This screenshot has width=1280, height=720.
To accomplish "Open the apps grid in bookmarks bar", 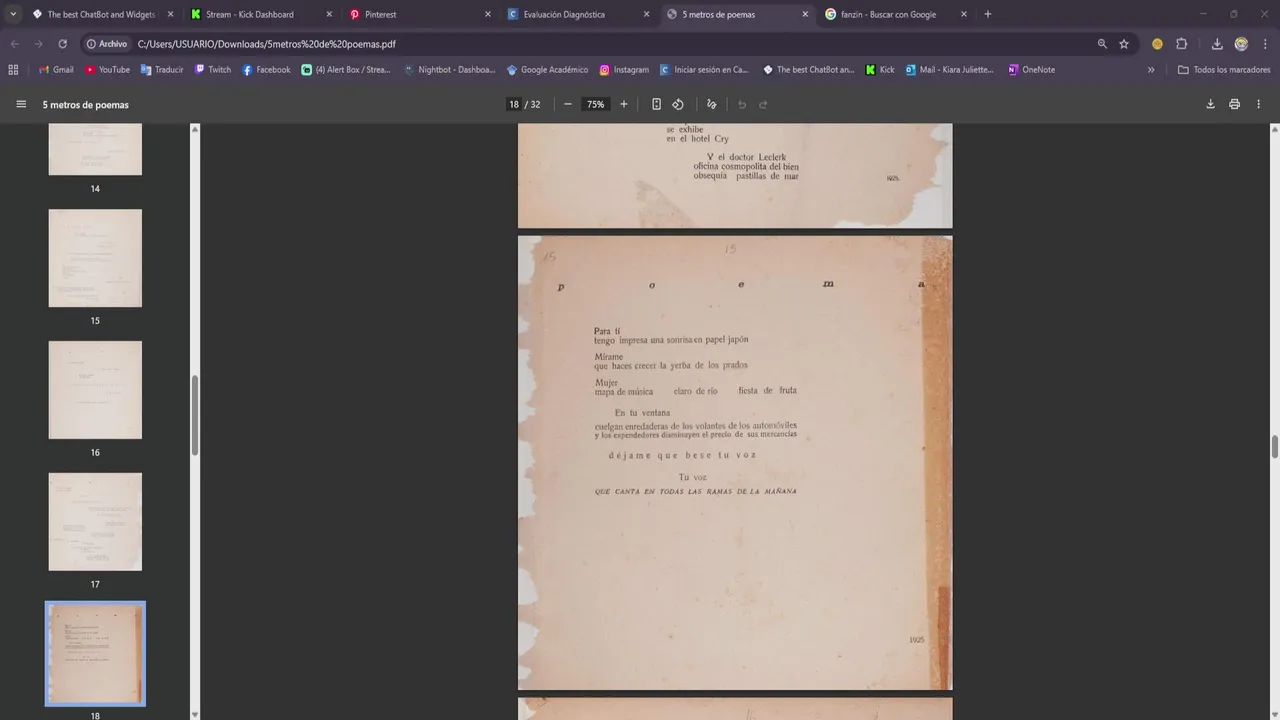I will pos(13,70).
